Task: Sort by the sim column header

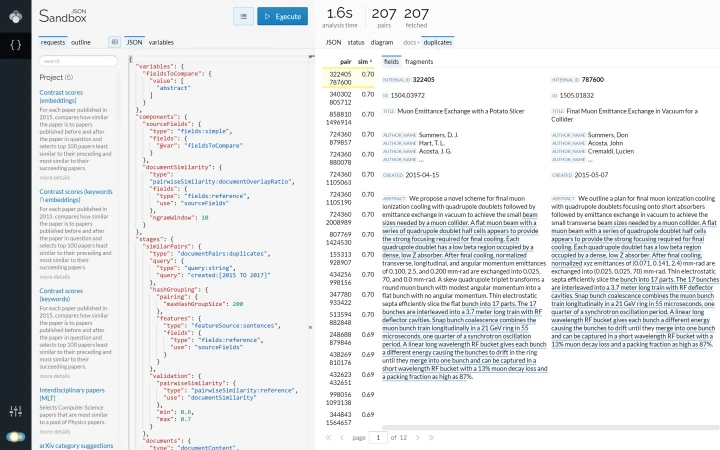Action: coord(365,62)
